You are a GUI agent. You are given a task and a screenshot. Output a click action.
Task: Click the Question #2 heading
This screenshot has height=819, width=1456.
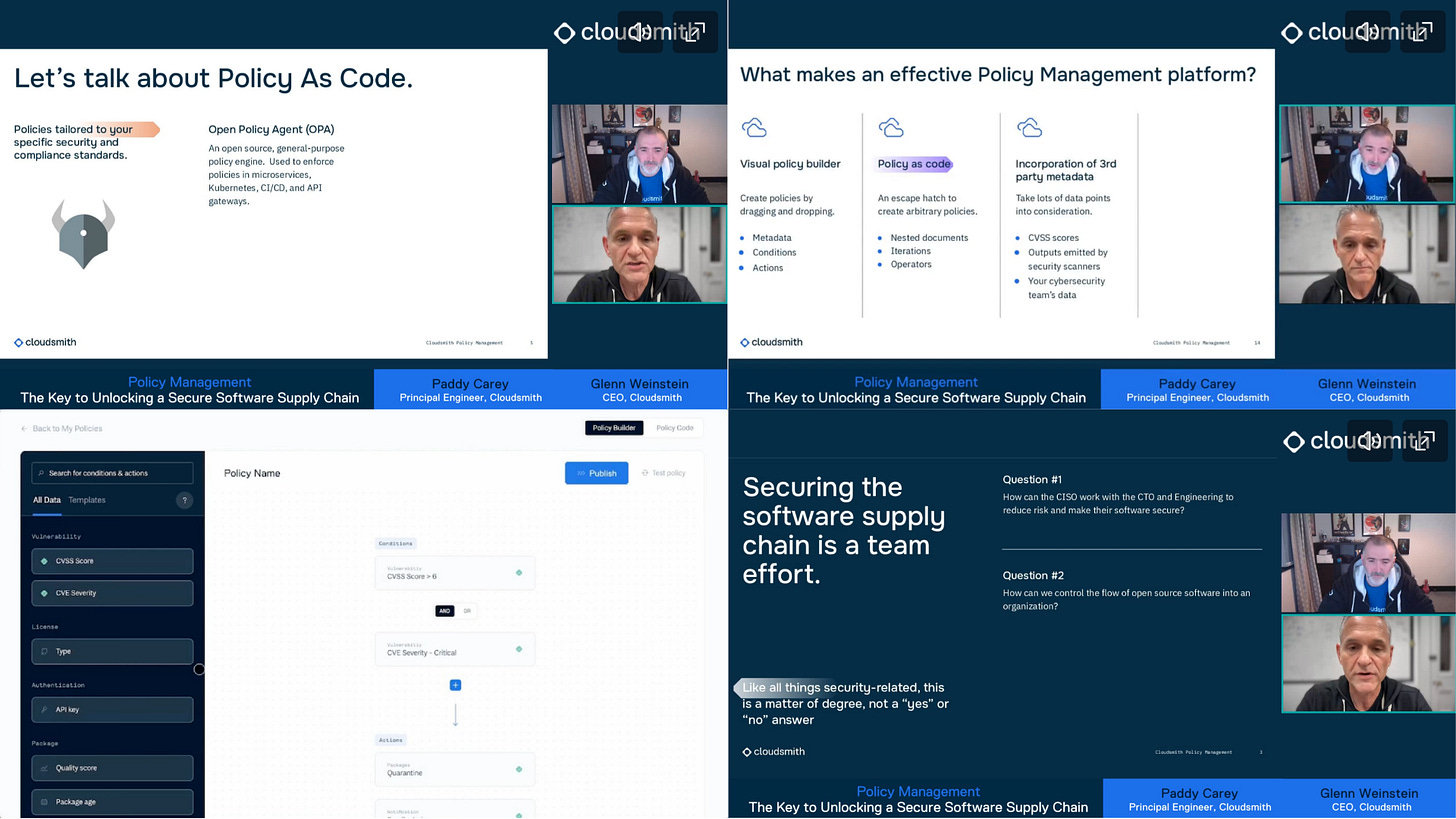(x=1033, y=575)
